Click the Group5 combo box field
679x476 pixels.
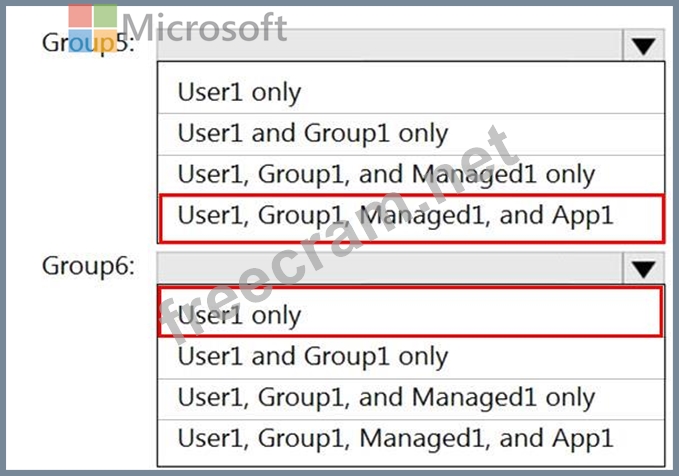[x=390, y=46]
